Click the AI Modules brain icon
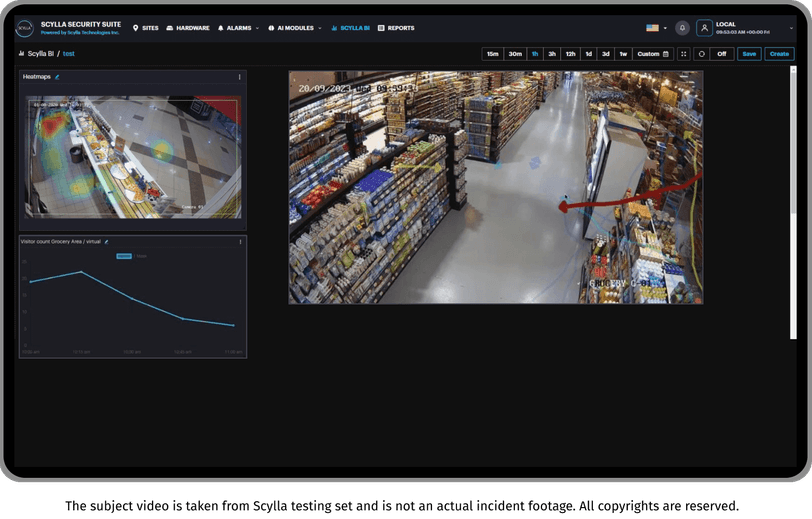 tap(271, 28)
